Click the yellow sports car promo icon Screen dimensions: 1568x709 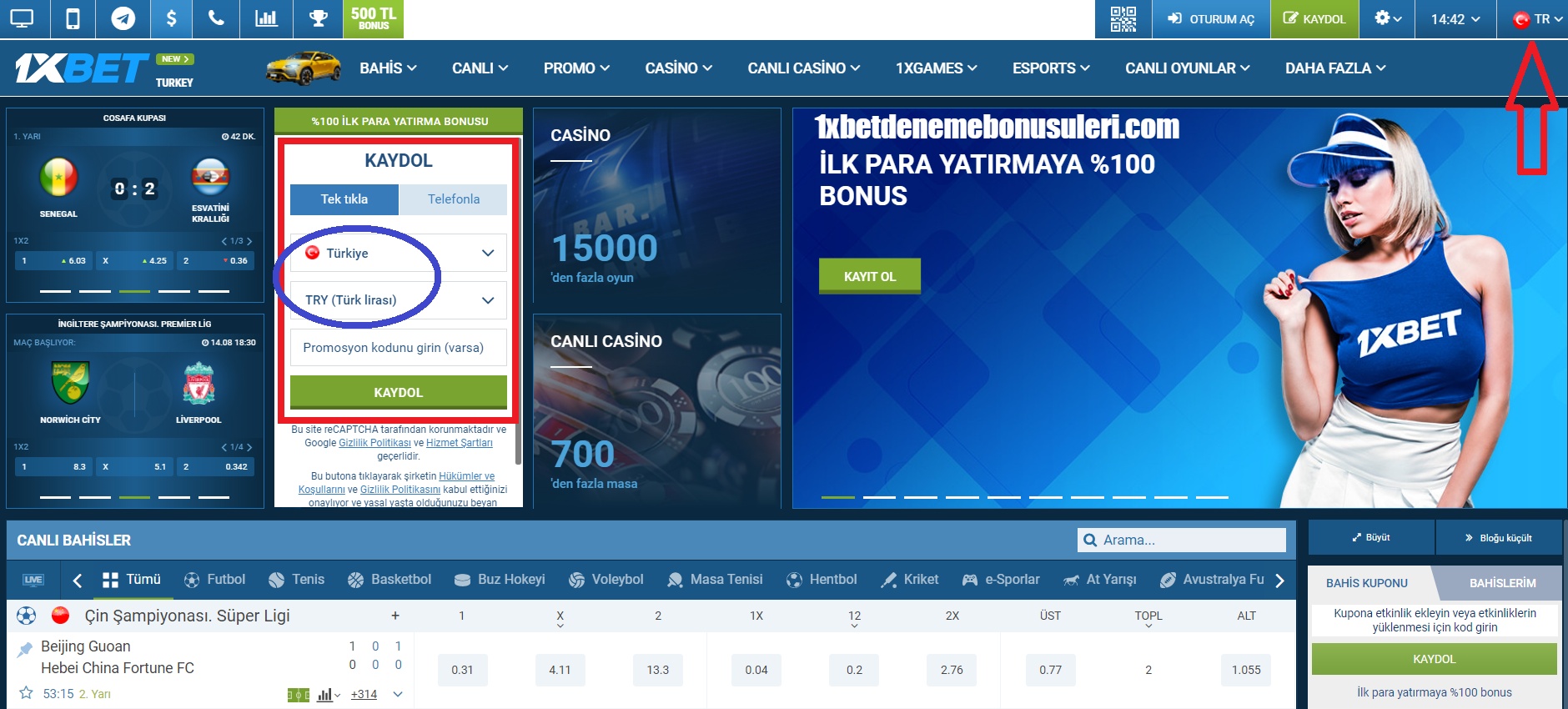pos(304,68)
